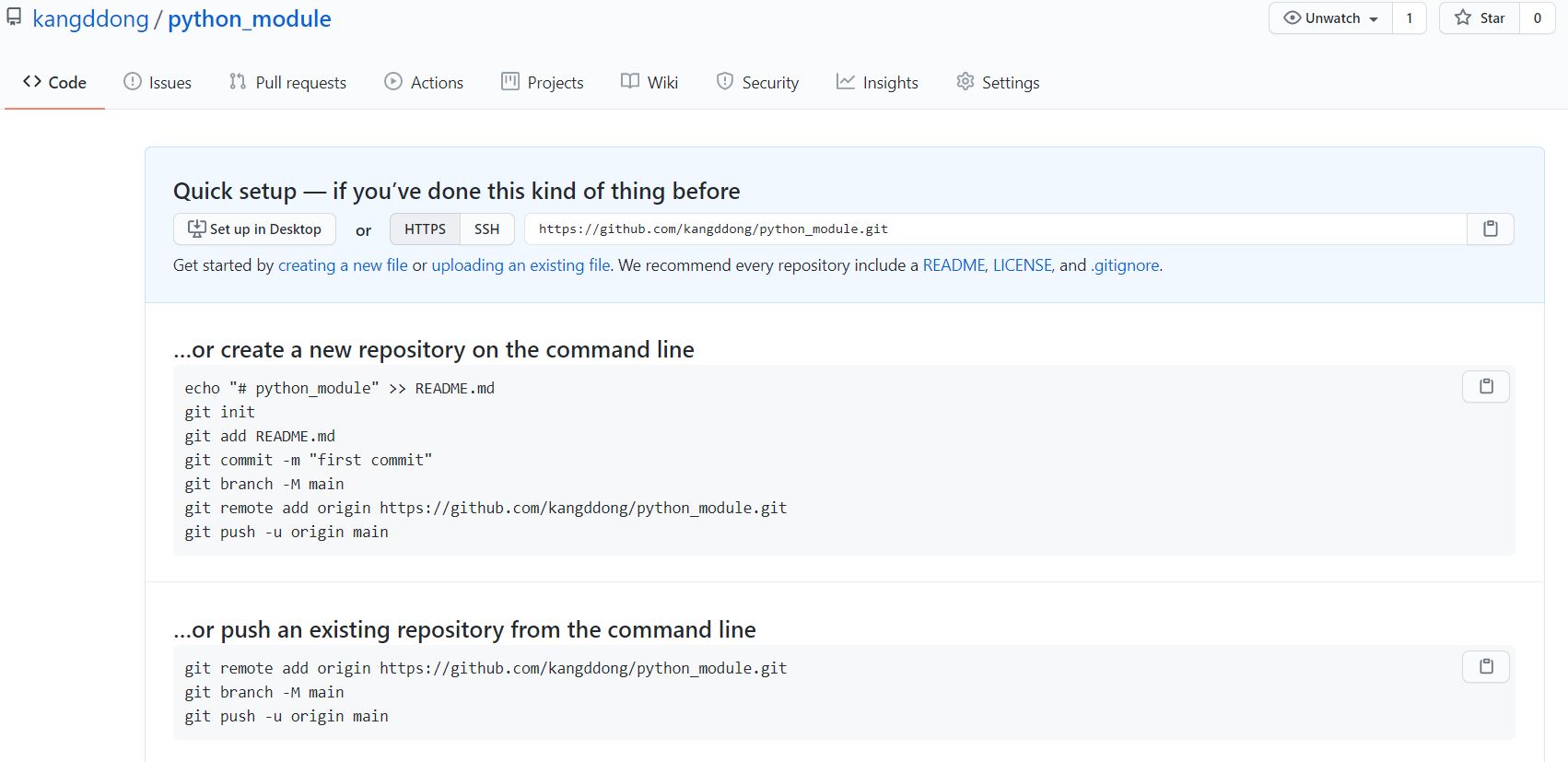
Task: Click the 'git init' command line
Action: (x=219, y=412)
